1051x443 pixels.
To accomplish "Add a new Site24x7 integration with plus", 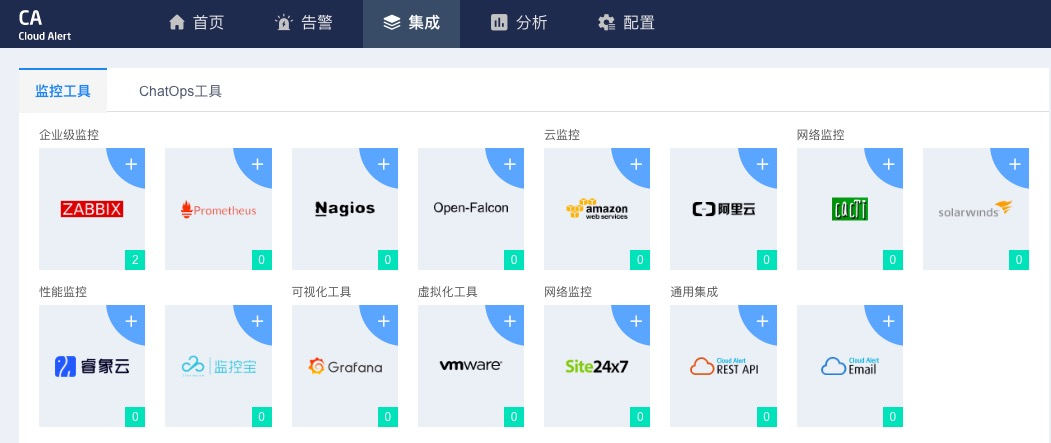I will (x=635, y=321).
